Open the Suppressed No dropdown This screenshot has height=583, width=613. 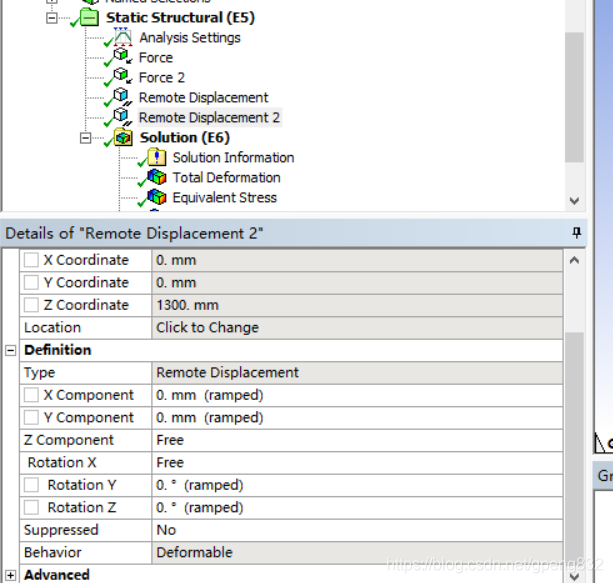pyautogui.click(x=357, y=530)
